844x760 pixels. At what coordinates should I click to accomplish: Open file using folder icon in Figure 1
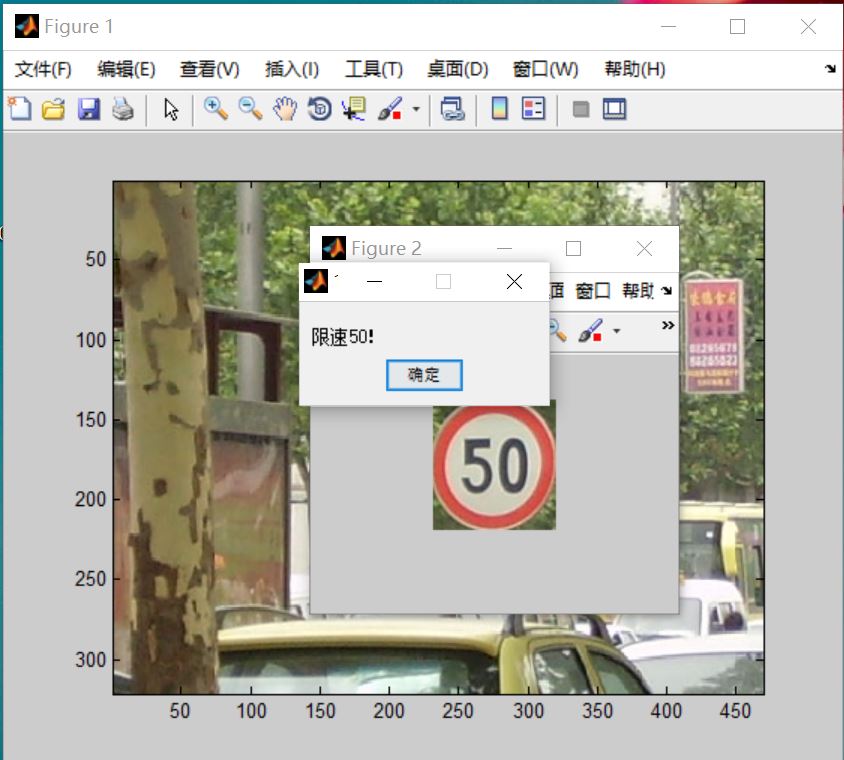(x=54, y=109)
